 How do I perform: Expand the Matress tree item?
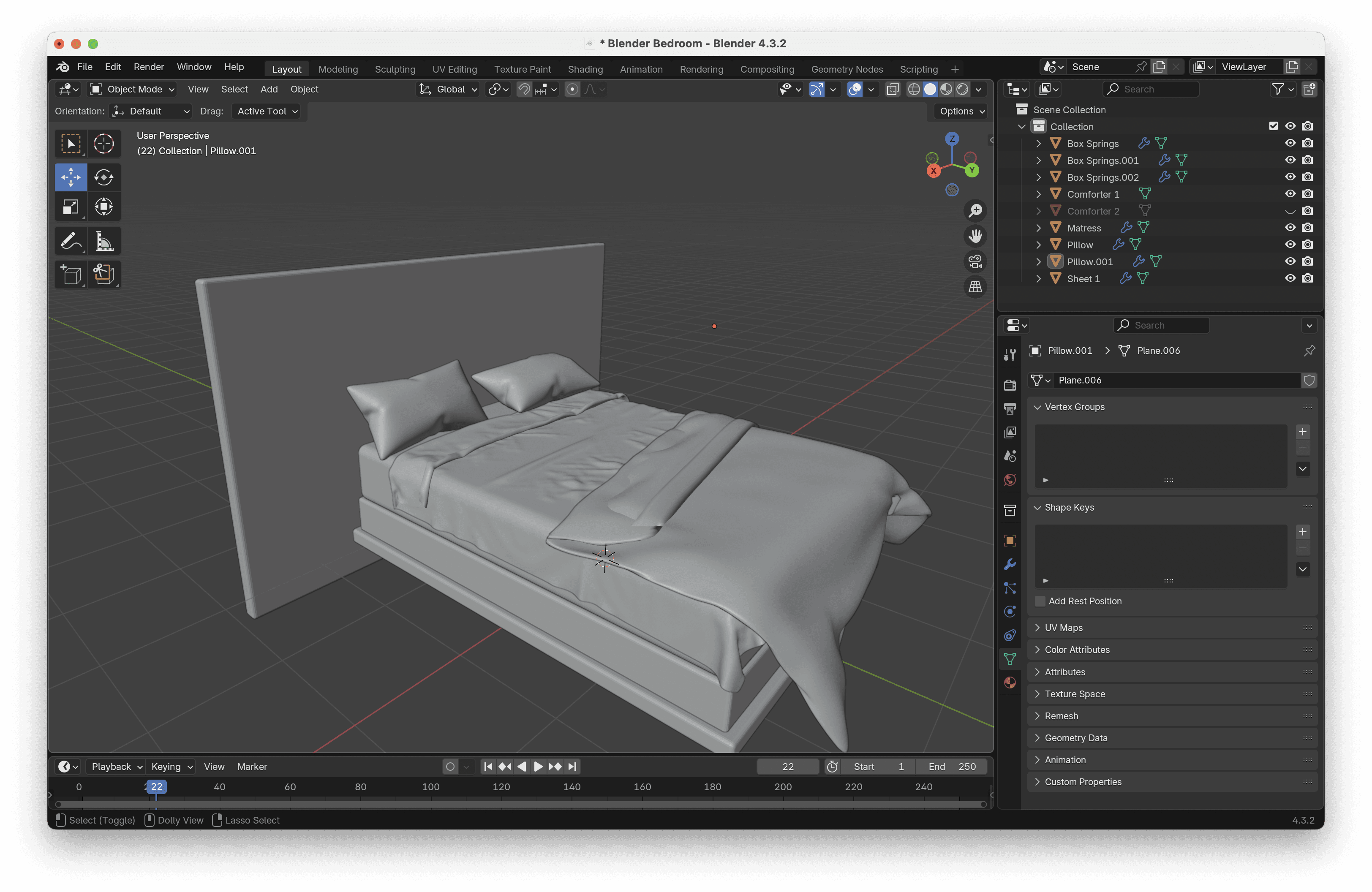(1038, 228)
